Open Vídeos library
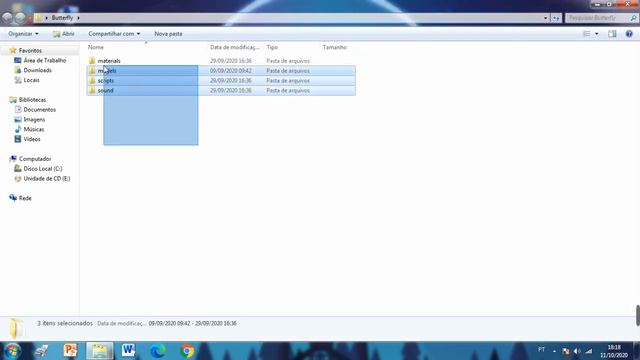Viewport: 640px width, 360px height. tap(32, 139)
